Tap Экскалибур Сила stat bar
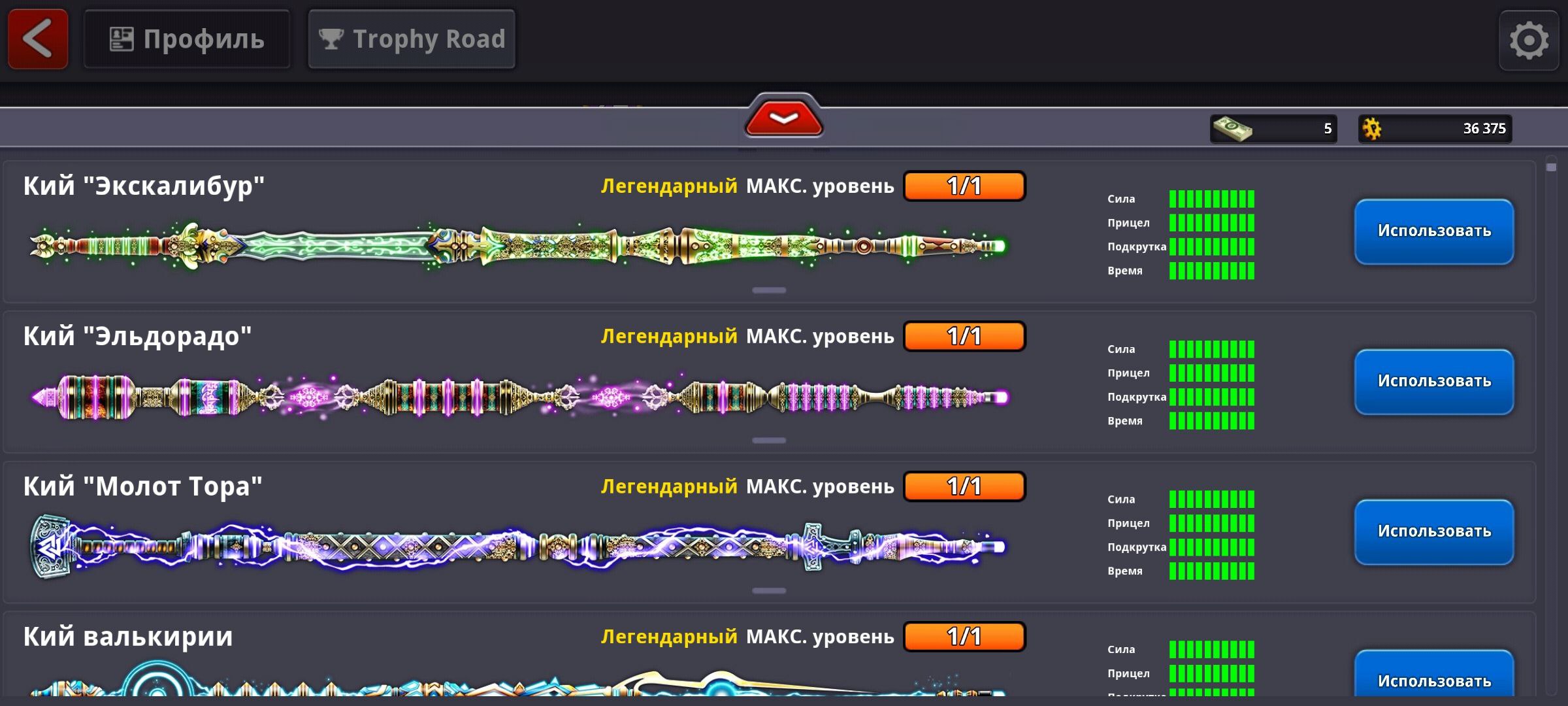The image size is (1568, 706). (1212, 199)
